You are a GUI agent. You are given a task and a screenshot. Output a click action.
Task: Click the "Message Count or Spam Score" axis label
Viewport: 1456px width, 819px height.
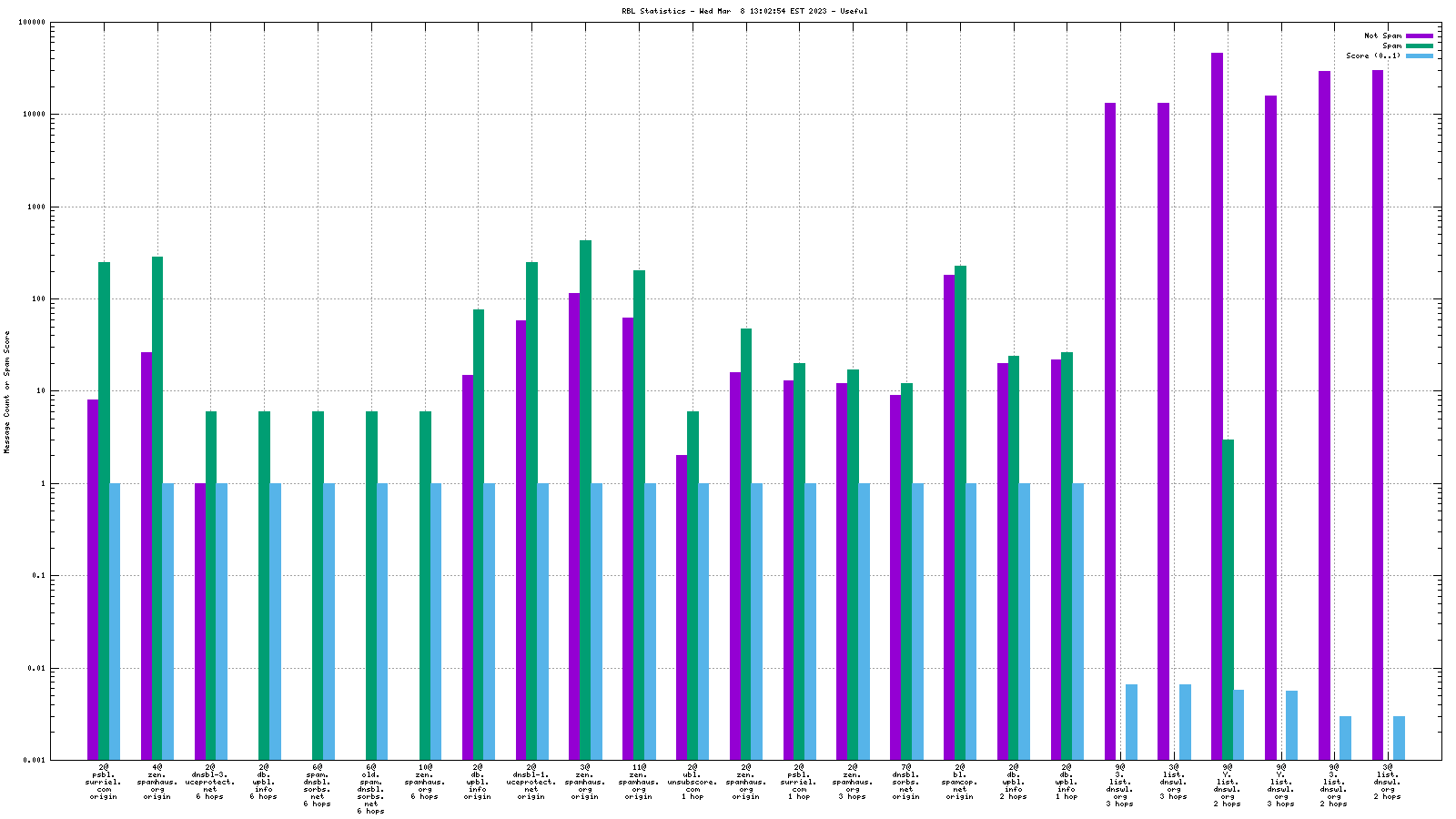[7, 391]
